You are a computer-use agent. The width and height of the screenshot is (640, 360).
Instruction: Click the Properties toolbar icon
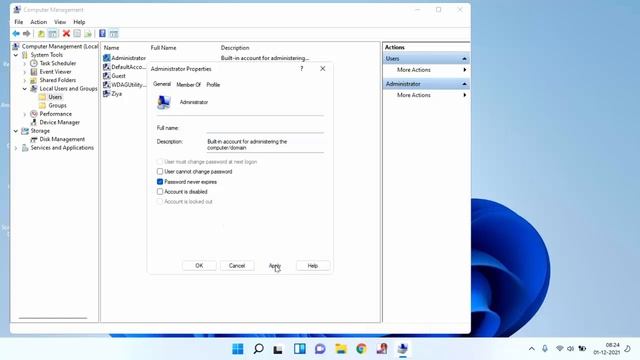point(77,33)
